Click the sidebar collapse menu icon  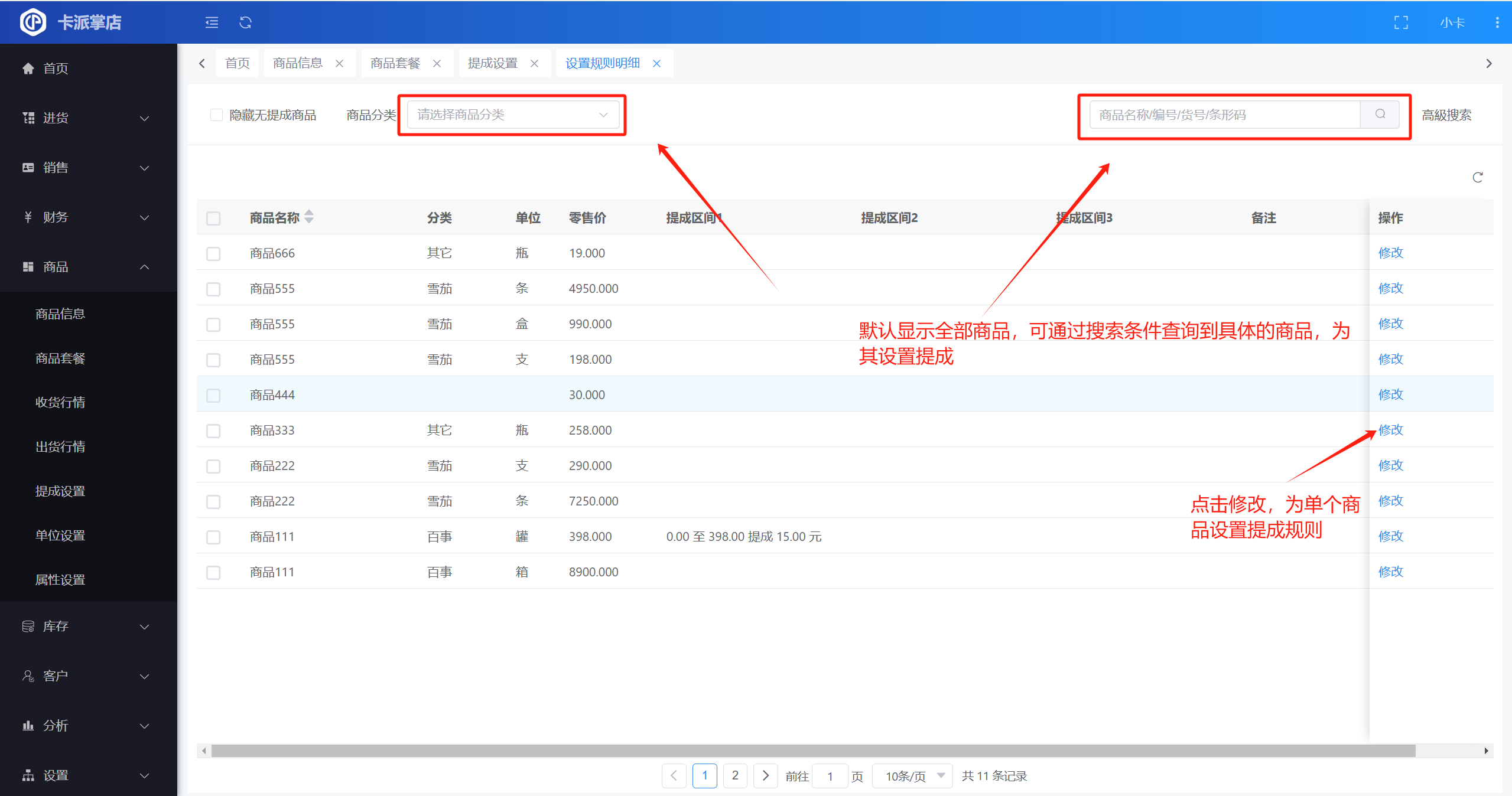(x=212, y=22)
